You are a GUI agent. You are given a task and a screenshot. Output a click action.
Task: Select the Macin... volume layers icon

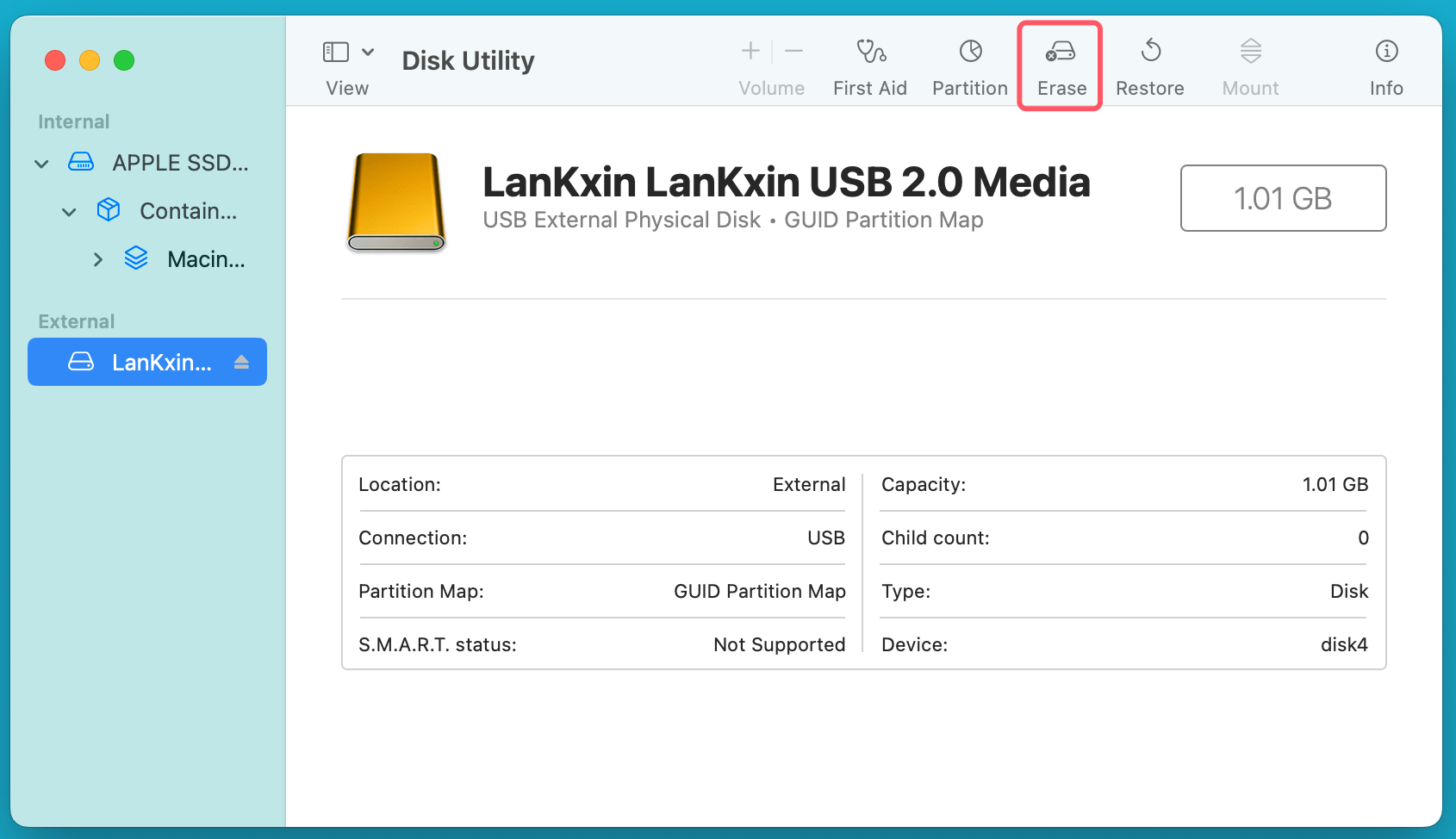tap(136, 258)
